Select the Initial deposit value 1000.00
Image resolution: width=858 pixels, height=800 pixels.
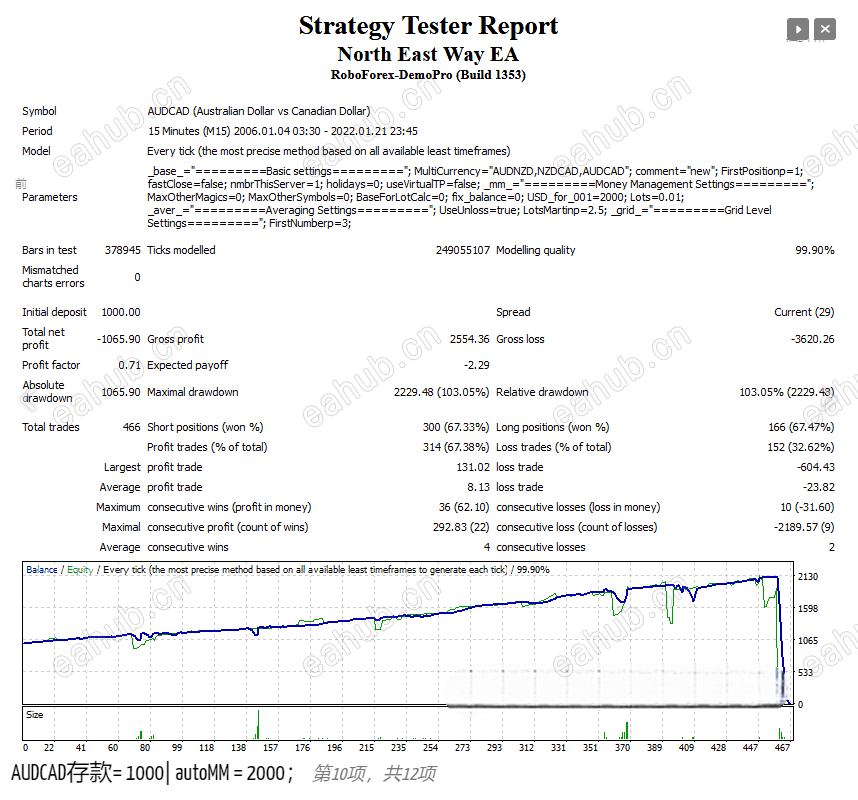pos(121,312)
